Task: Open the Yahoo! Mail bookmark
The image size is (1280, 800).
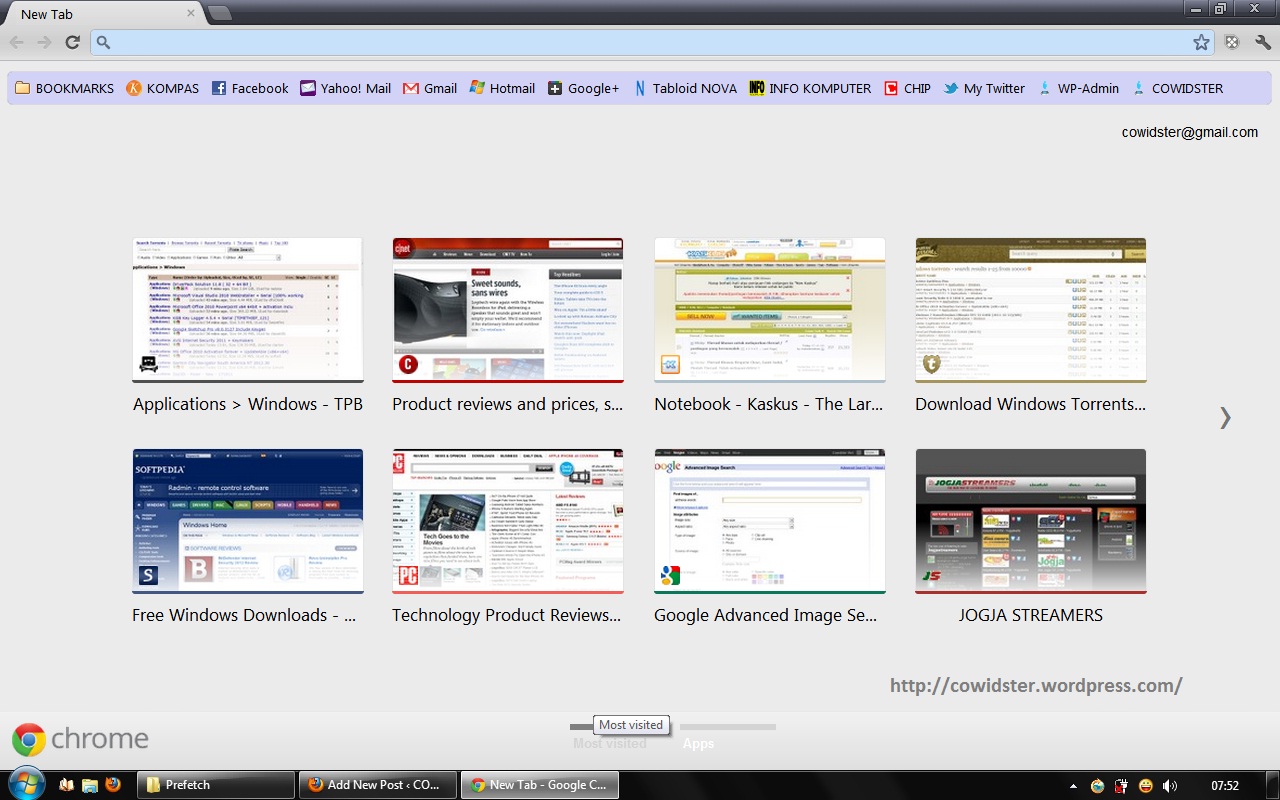Action: click(345, 88)
